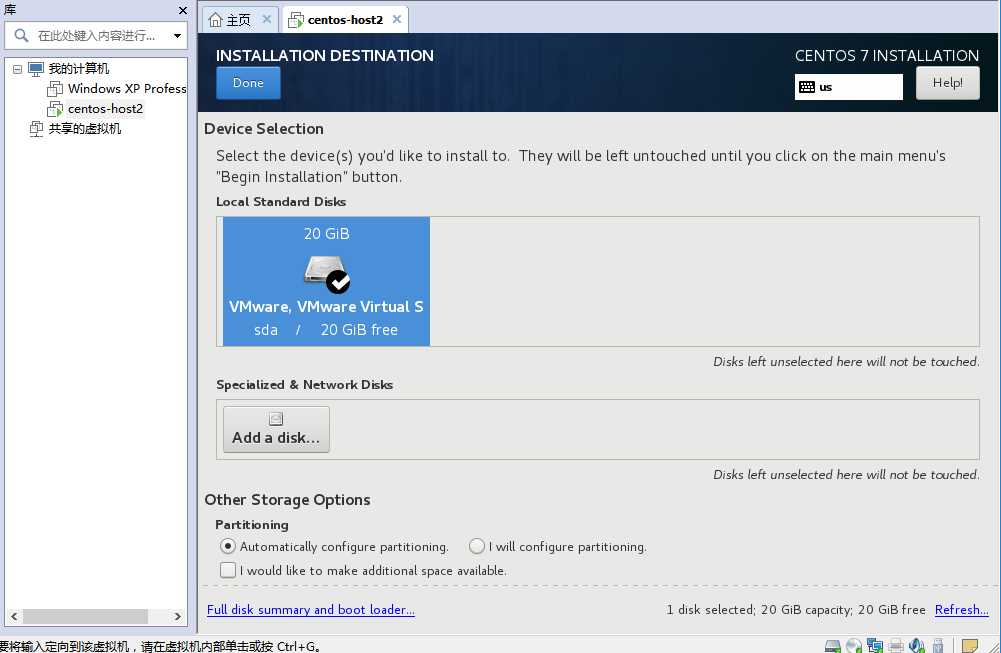Click the us keyboard layout indicator
This screenshot has height=653, width=1001.
pyautogui.click(x=848, y=87)
